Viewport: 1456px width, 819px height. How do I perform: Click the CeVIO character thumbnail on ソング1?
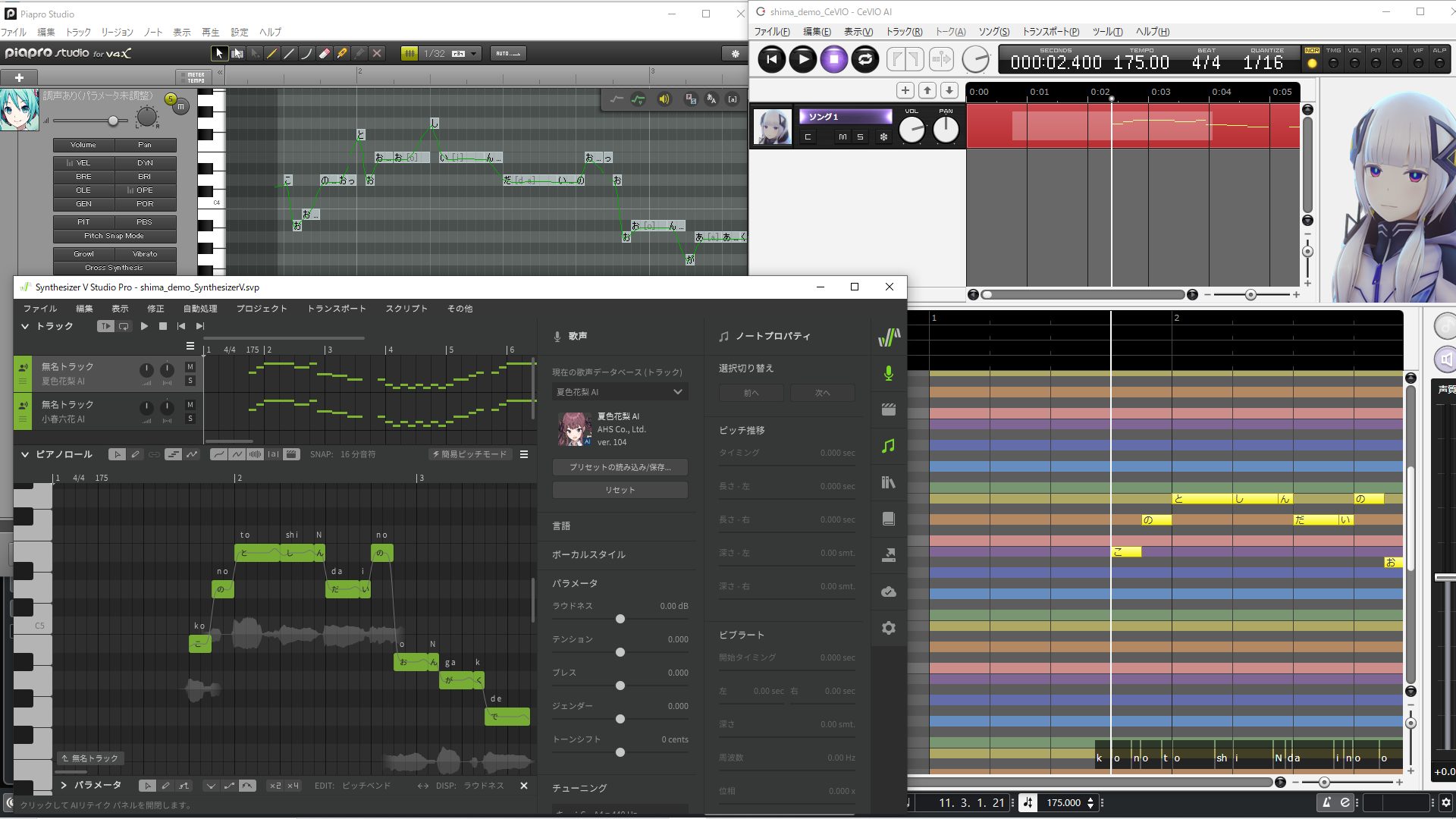(x=773, y=127)
